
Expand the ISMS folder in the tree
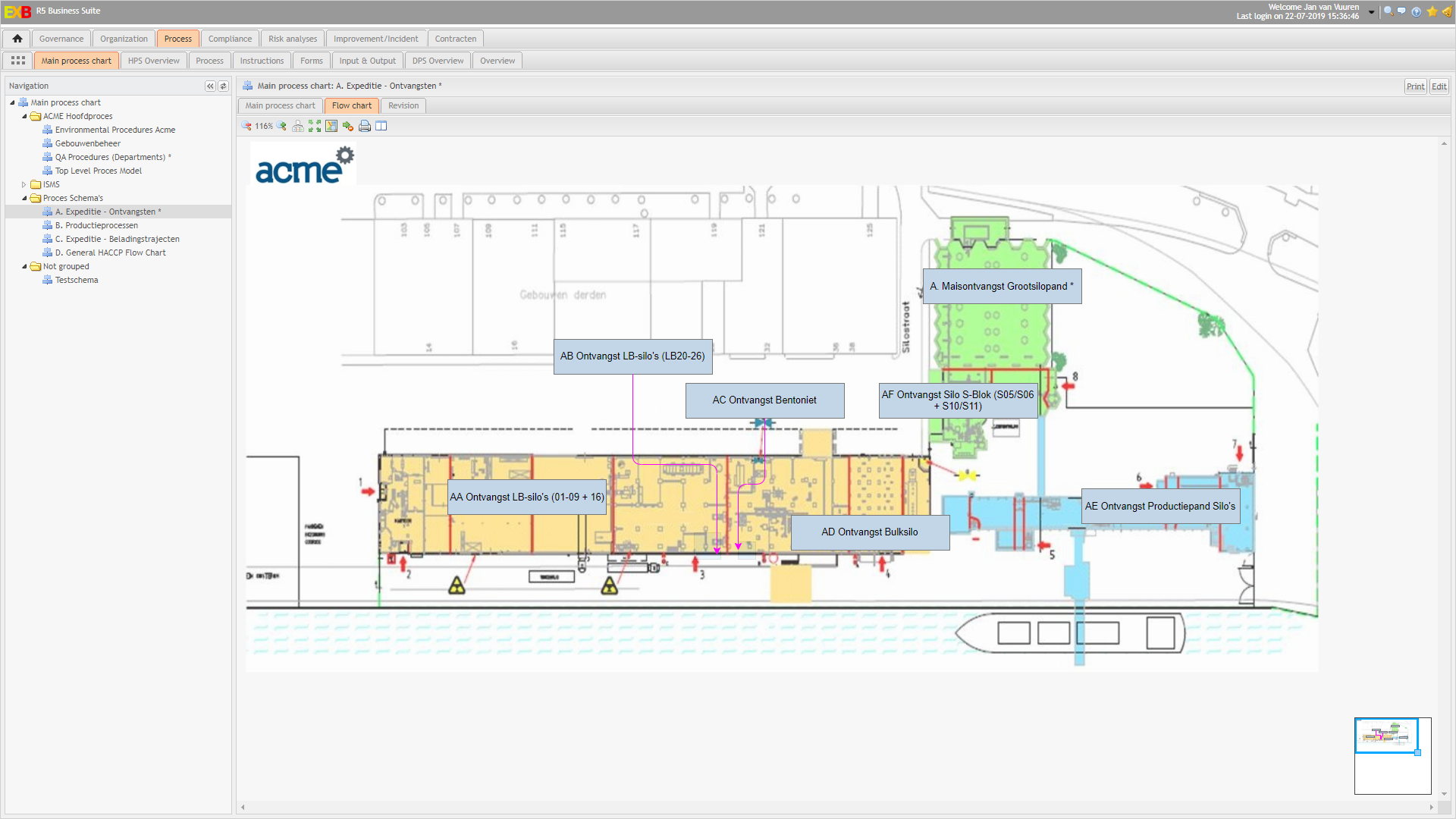tap(24, 184)
